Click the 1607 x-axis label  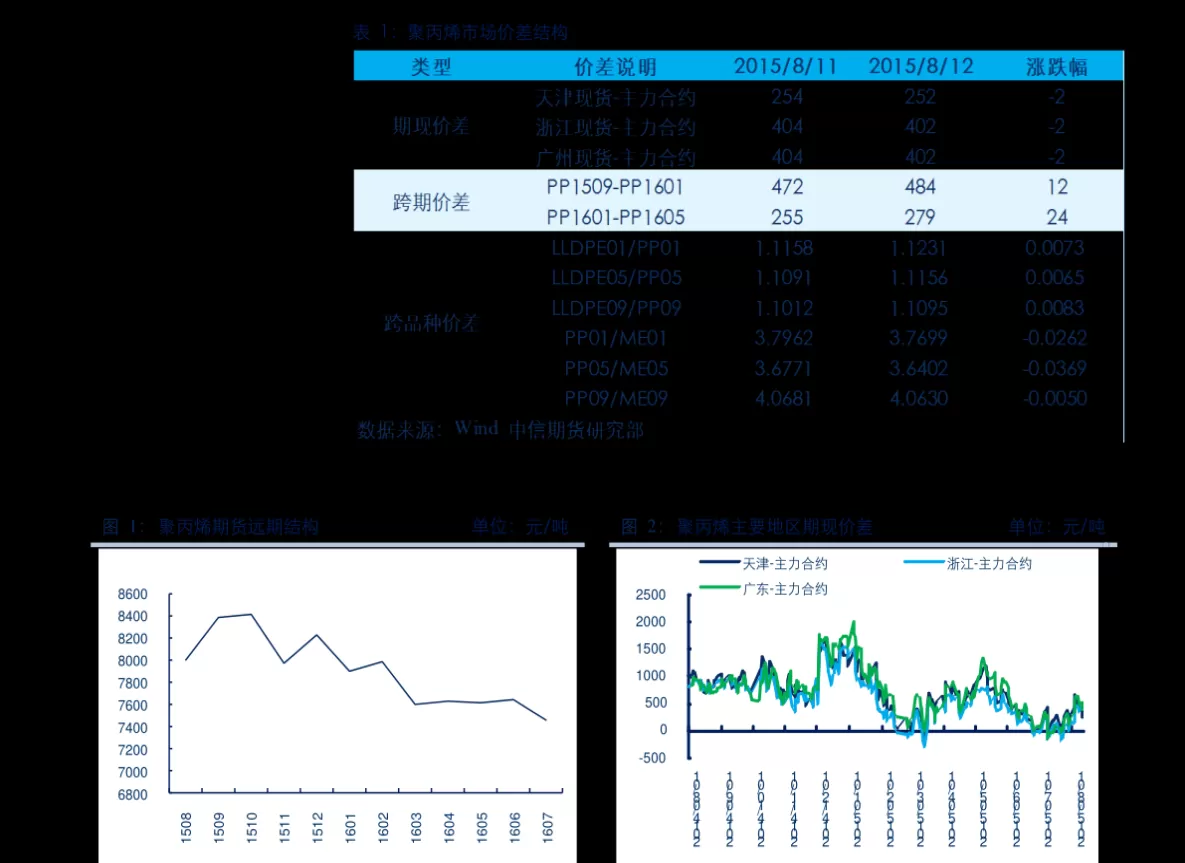[x=548, y=827]
